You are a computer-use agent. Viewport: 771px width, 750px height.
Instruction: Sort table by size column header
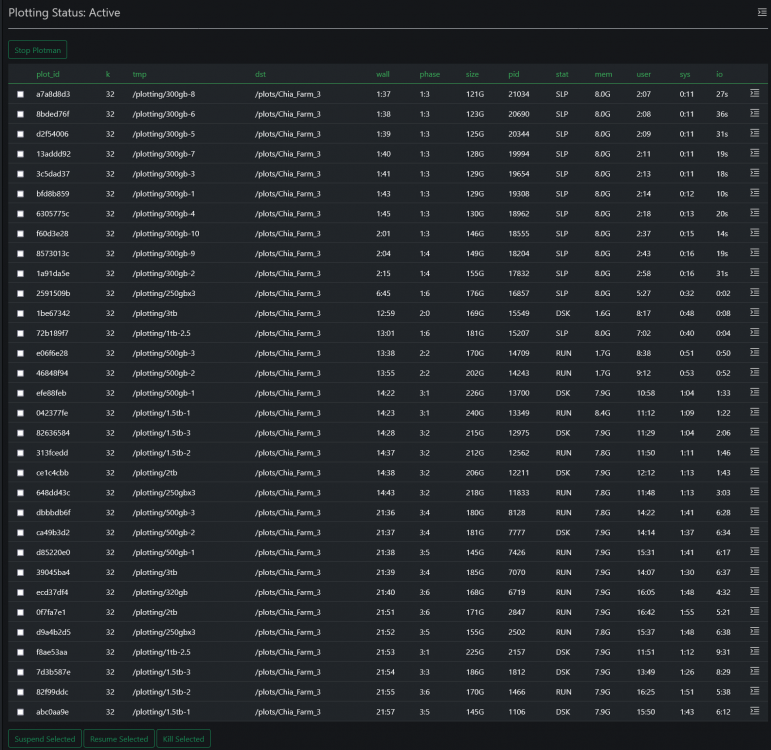pos(472,74)
